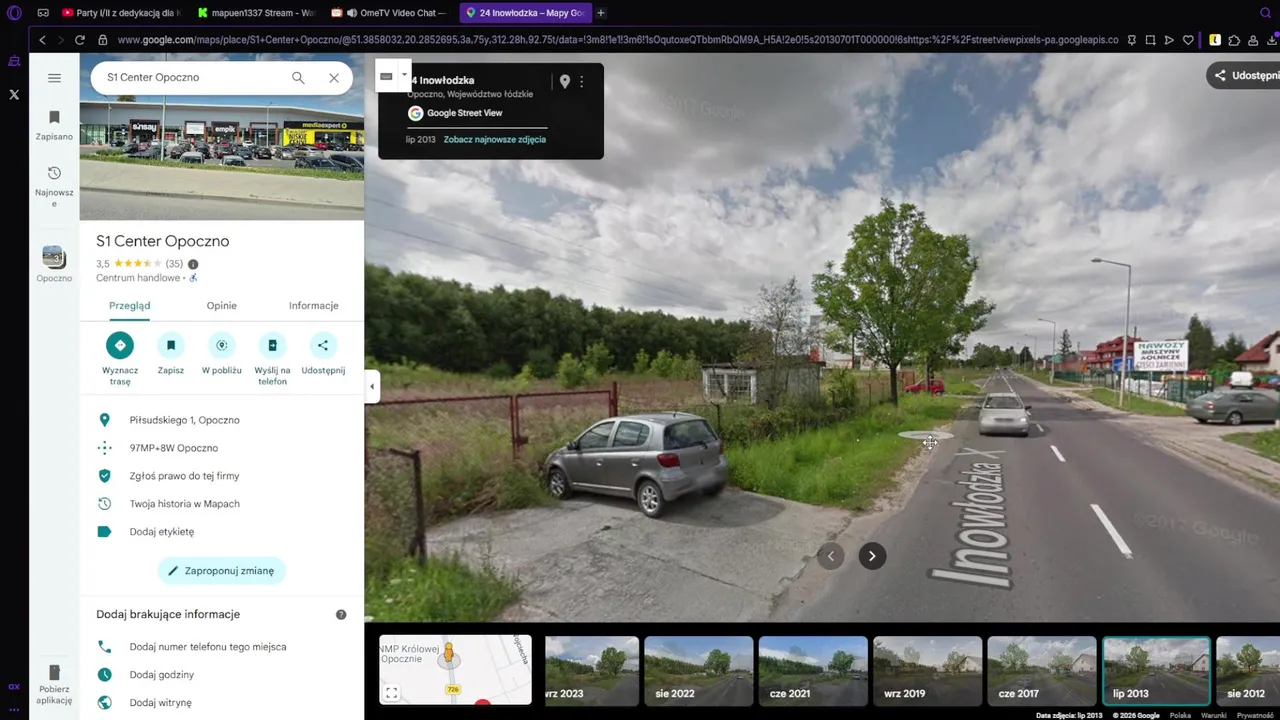Open the Google Maps hamburger menu
The image size is (1280, 720).
[54, 78]
